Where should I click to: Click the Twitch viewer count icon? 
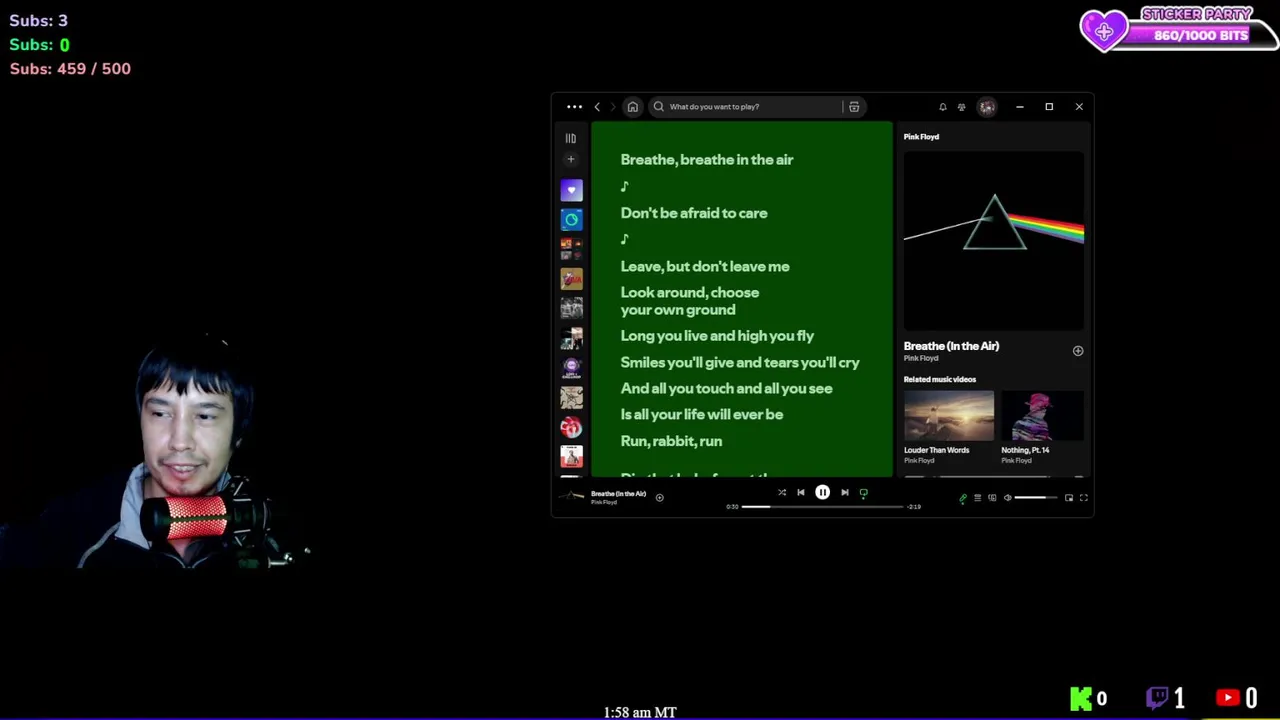point(1156,698)
